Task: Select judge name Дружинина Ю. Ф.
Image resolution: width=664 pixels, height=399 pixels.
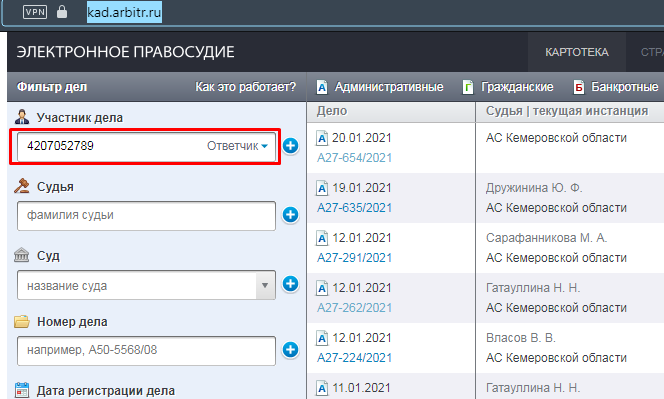Action: 534,188
